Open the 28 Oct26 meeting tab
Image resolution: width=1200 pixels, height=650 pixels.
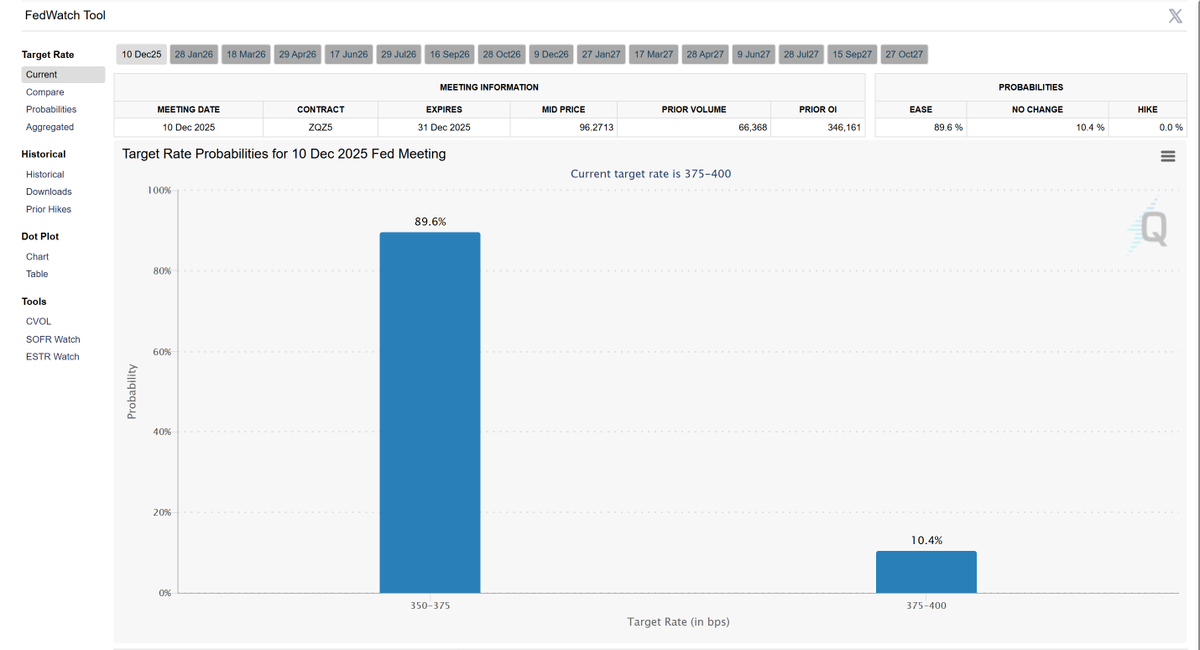502,54
